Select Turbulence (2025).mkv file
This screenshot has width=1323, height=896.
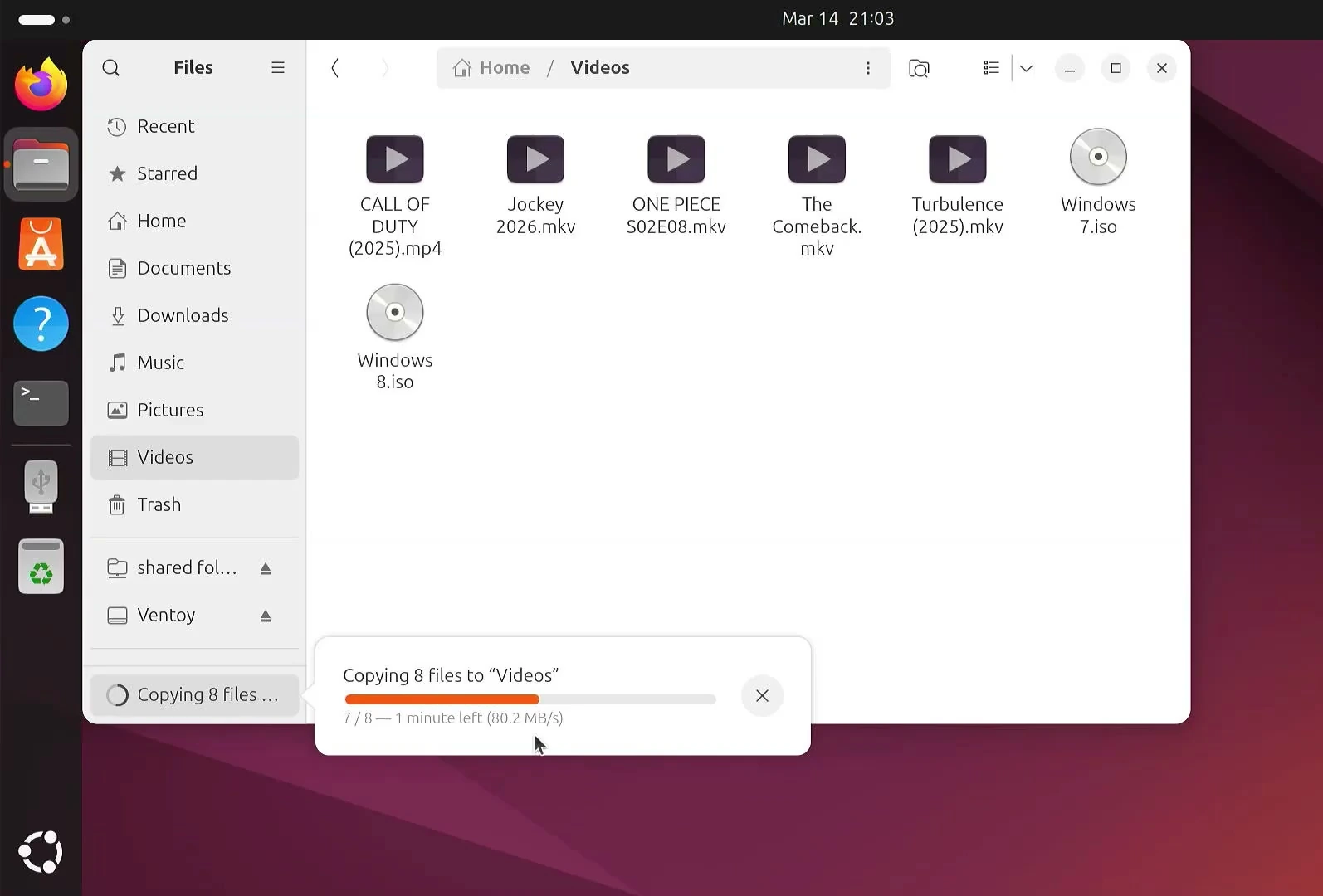point(958,185)
